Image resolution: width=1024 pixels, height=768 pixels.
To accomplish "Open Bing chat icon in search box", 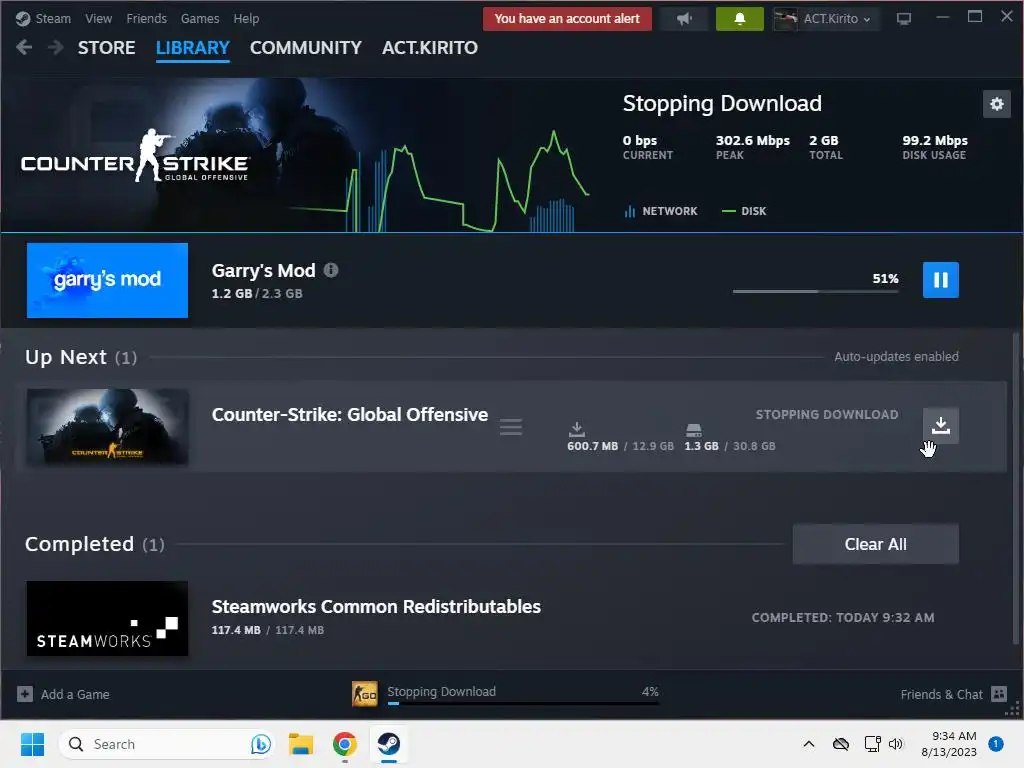I will pyautogui.click(x=261, y=744).
